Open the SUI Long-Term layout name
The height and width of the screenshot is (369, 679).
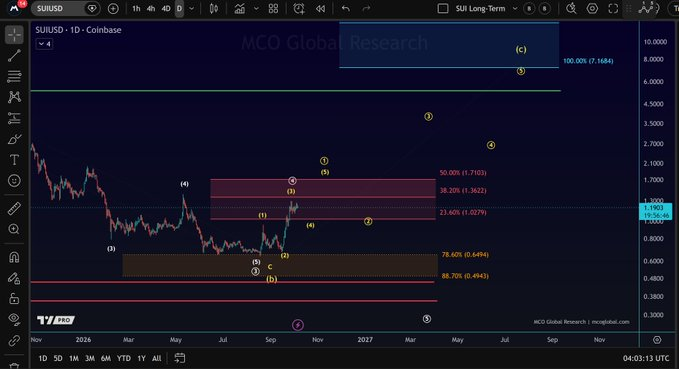(x=480, y=9)
